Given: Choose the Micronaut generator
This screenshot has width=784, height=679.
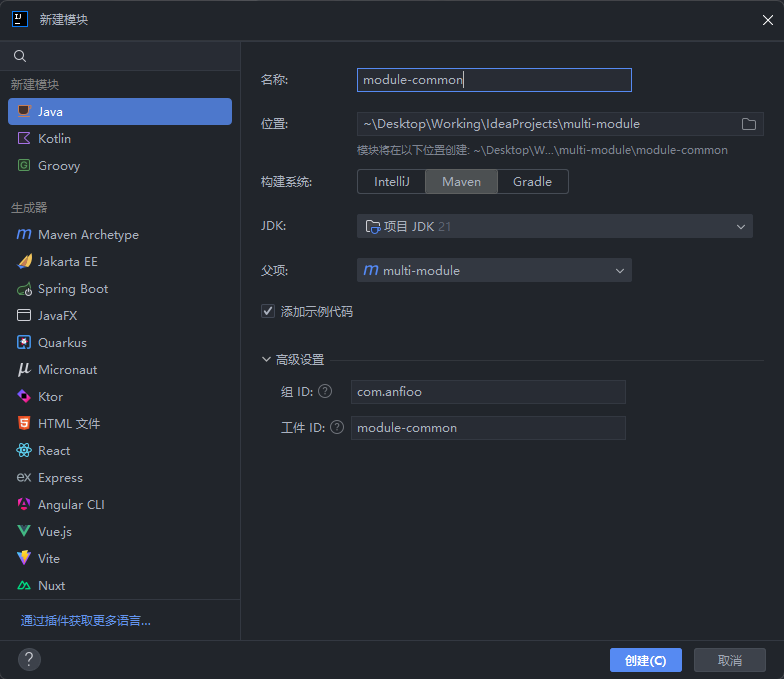Looking at the screenshot, I should (x=120, y=370).
